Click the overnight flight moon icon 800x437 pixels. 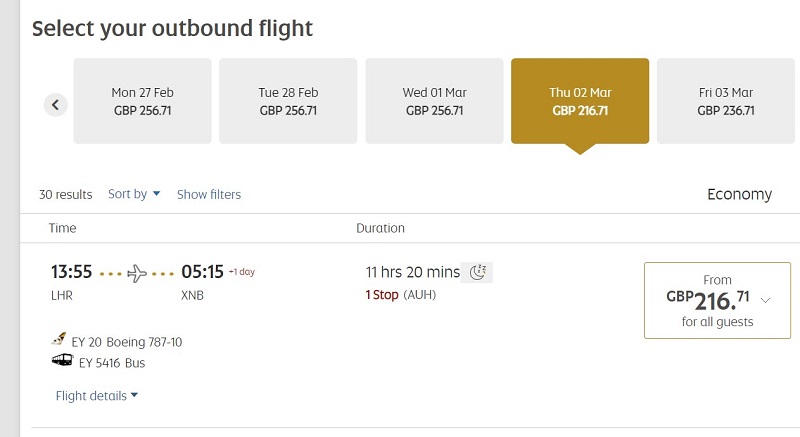point(477,272)
